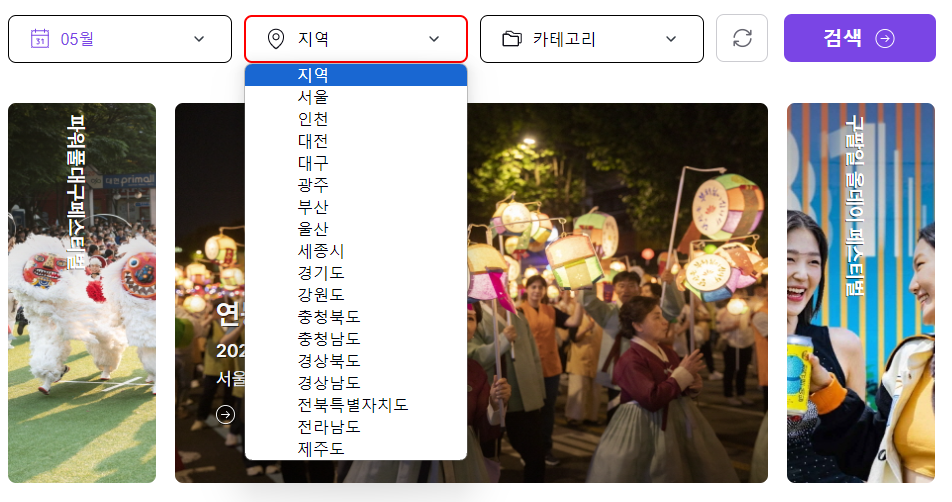
Task: Choose 제주도 from the region list
Action: click(x=356, y=449)
